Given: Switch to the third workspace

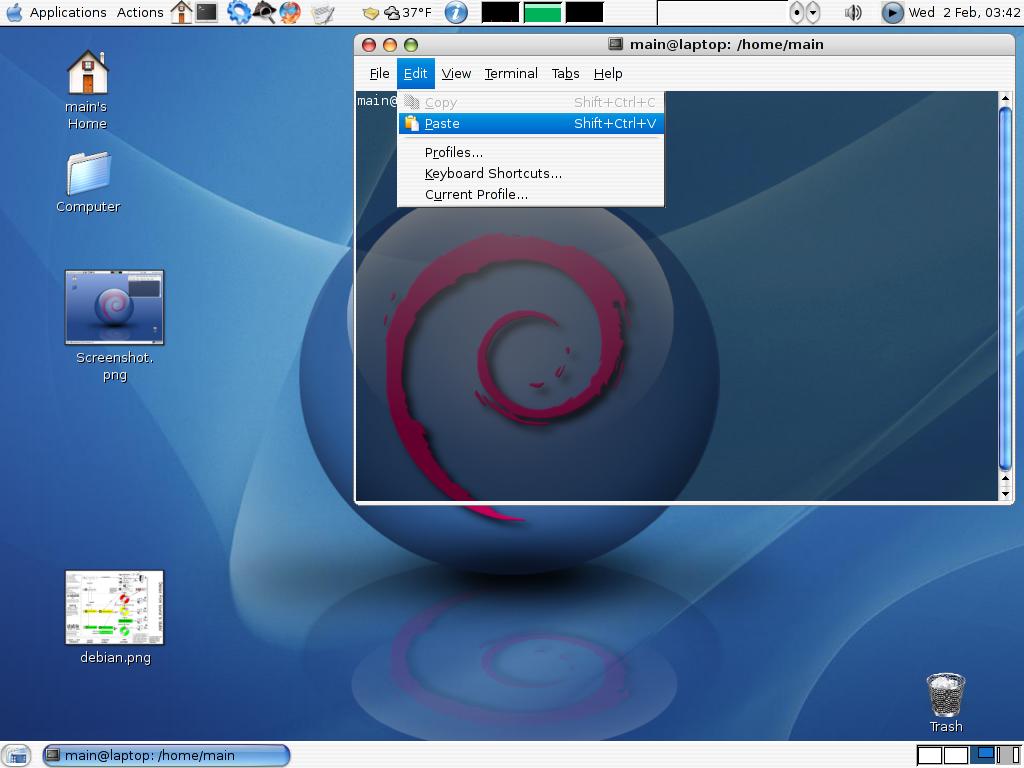Looking at the screenshot, I should [982, 756].
